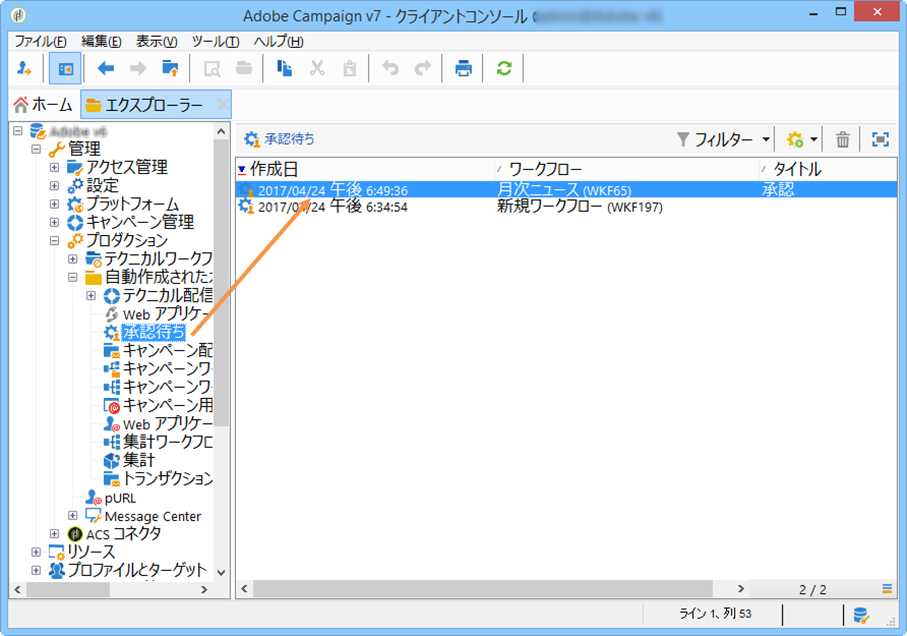Close the エクスプローラー tab
Viewport: 907px width, 636px height.
(x=223, y=105)
